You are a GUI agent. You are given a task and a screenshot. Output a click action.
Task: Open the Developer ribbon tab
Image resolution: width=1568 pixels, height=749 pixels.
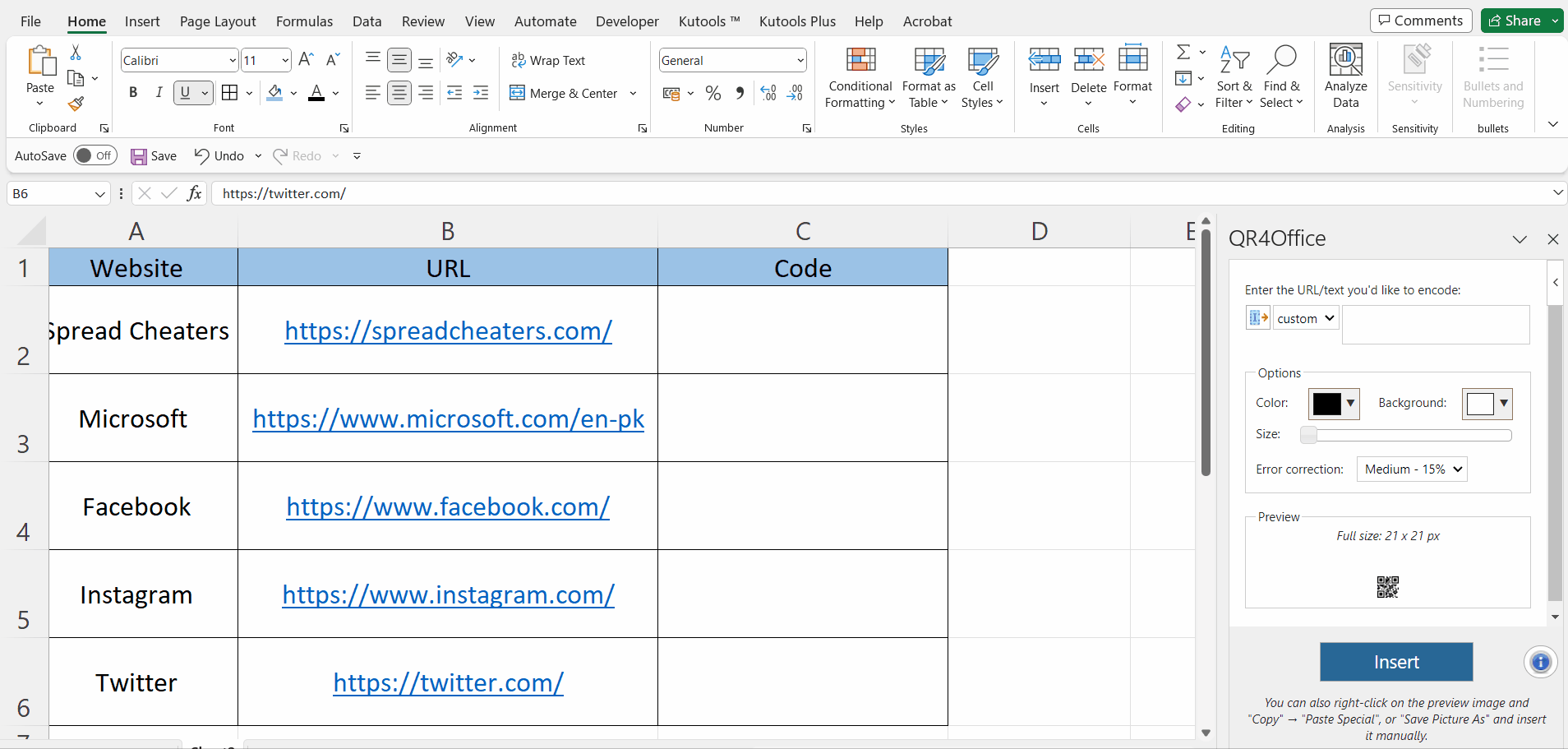tap(627, 21)
